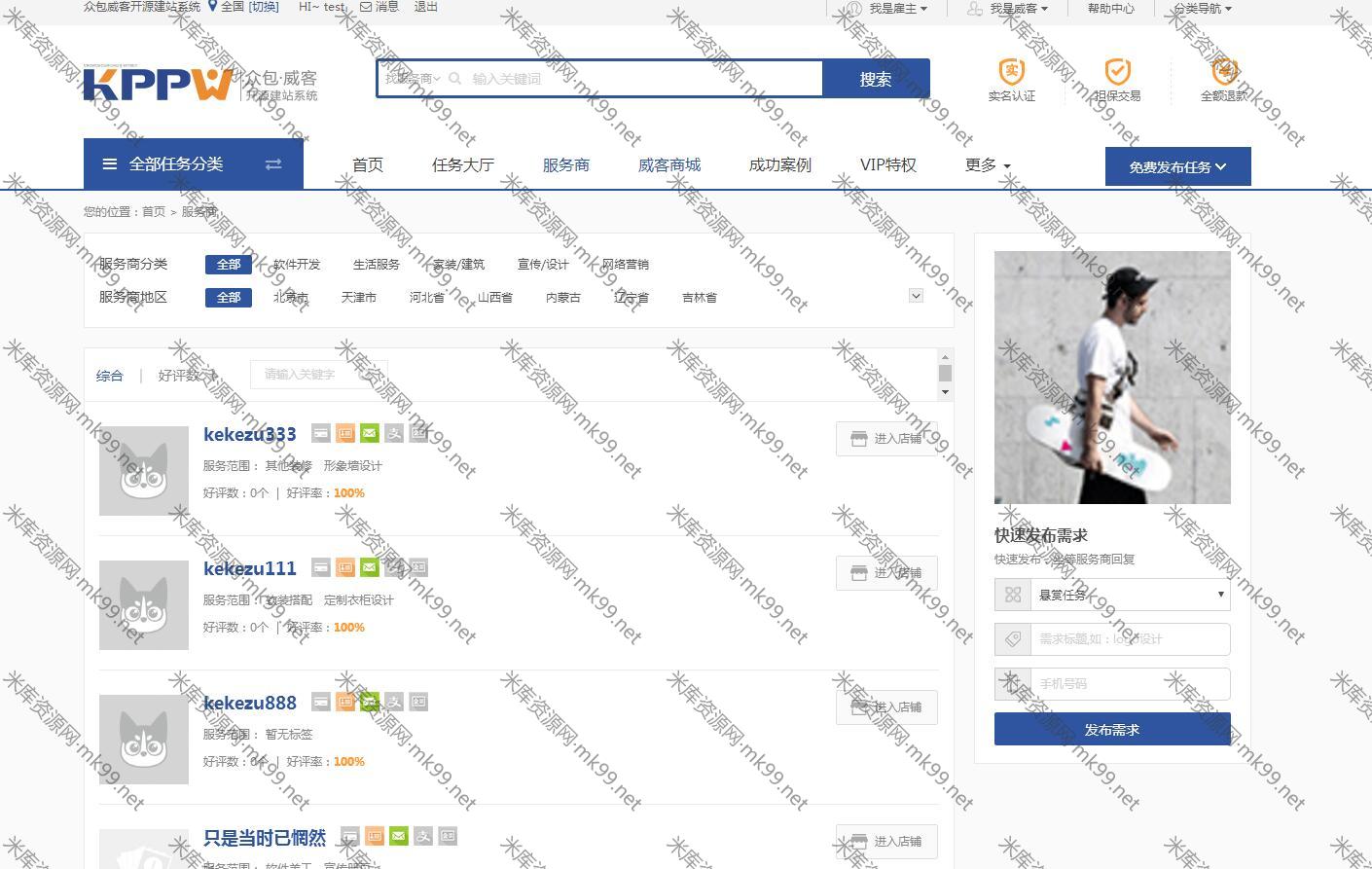Click the list scrollbar up arrow
The width and height of the screenshot is (1372, 869).
[x=945, y=356]
